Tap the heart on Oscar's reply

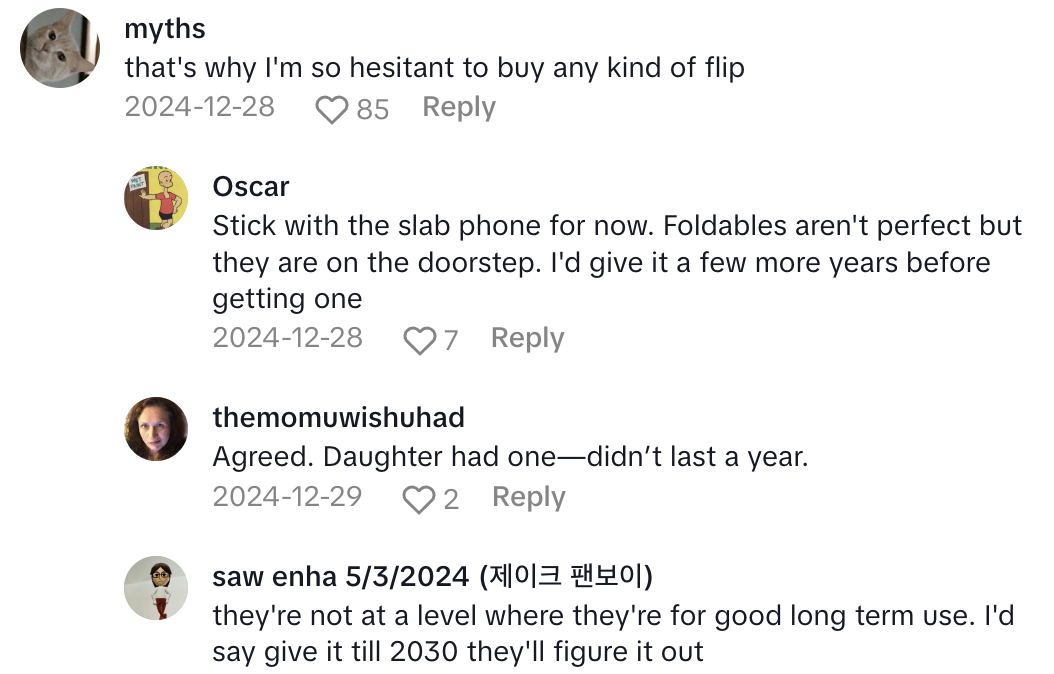click(x=419, y=341)
